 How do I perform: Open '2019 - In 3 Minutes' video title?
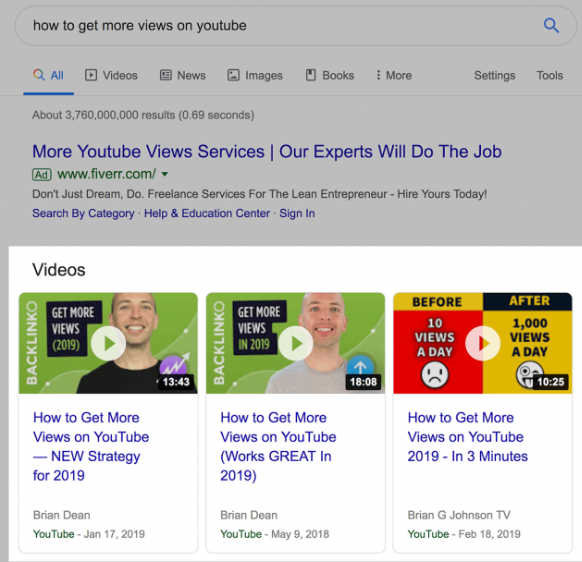468,437
